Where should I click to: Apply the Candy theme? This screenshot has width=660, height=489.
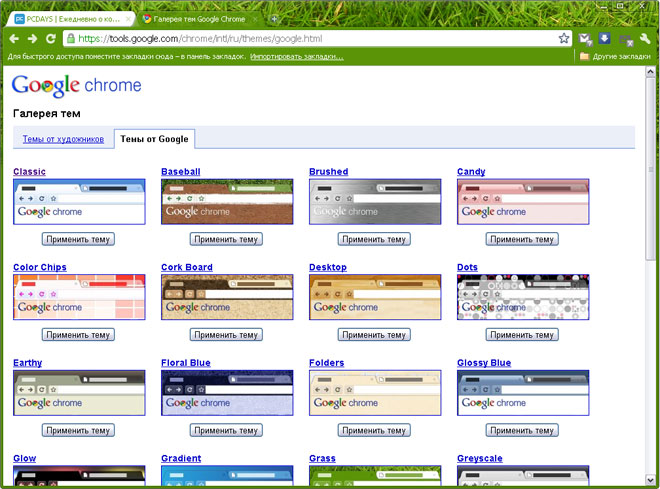click(522, 239)
